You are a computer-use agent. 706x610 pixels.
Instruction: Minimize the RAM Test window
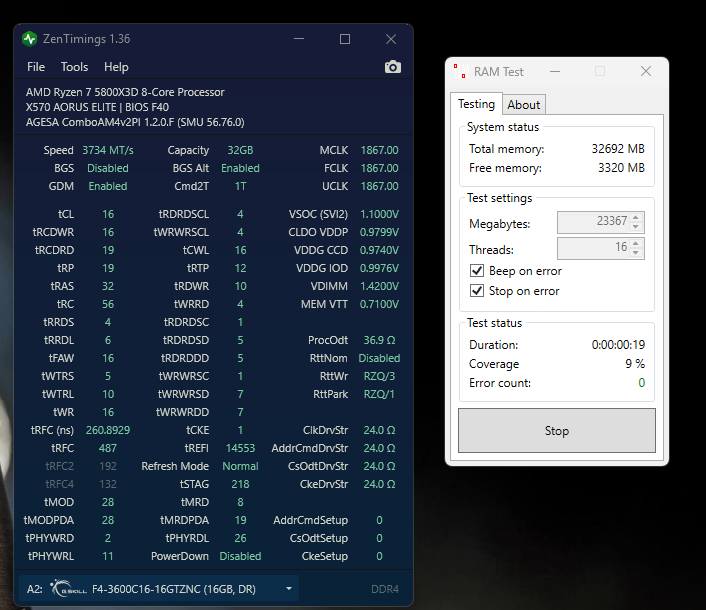[555, 72]
